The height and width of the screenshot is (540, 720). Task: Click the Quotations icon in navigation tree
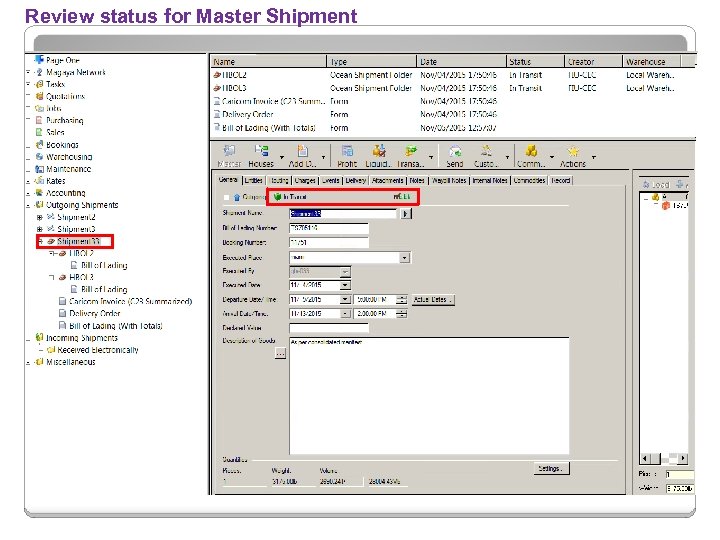(x=39, y=96)
